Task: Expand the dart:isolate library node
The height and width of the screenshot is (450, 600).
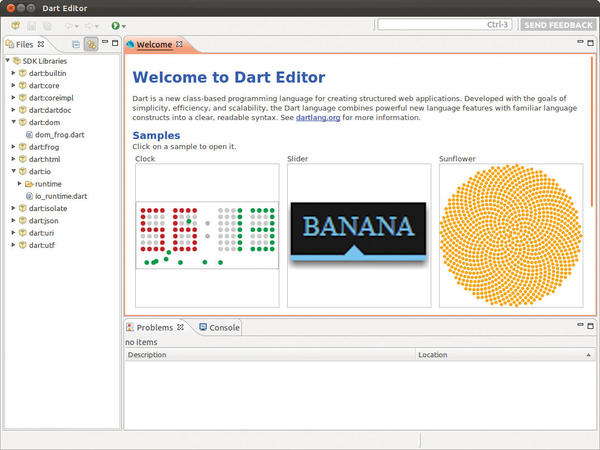Action: pos(13,208)
